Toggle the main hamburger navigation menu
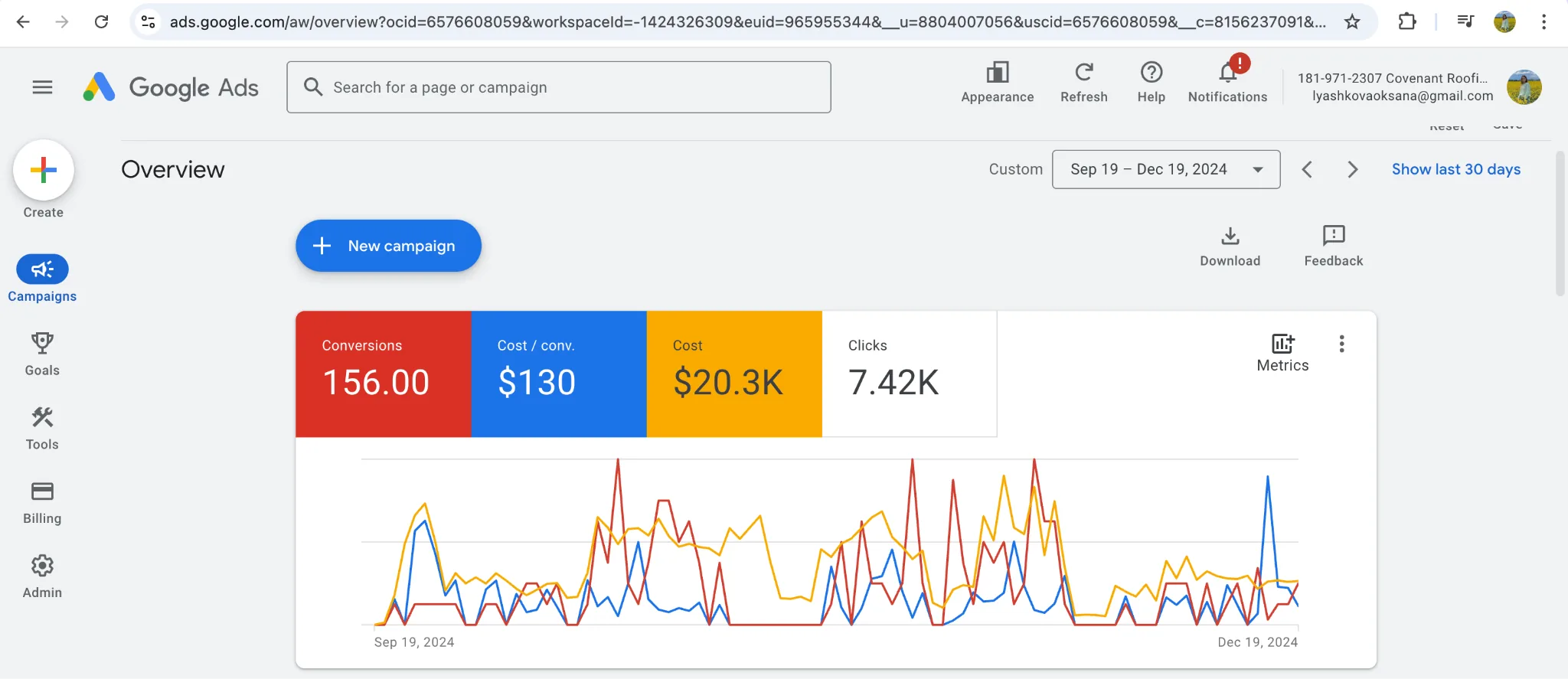 (x=43, y=87)
